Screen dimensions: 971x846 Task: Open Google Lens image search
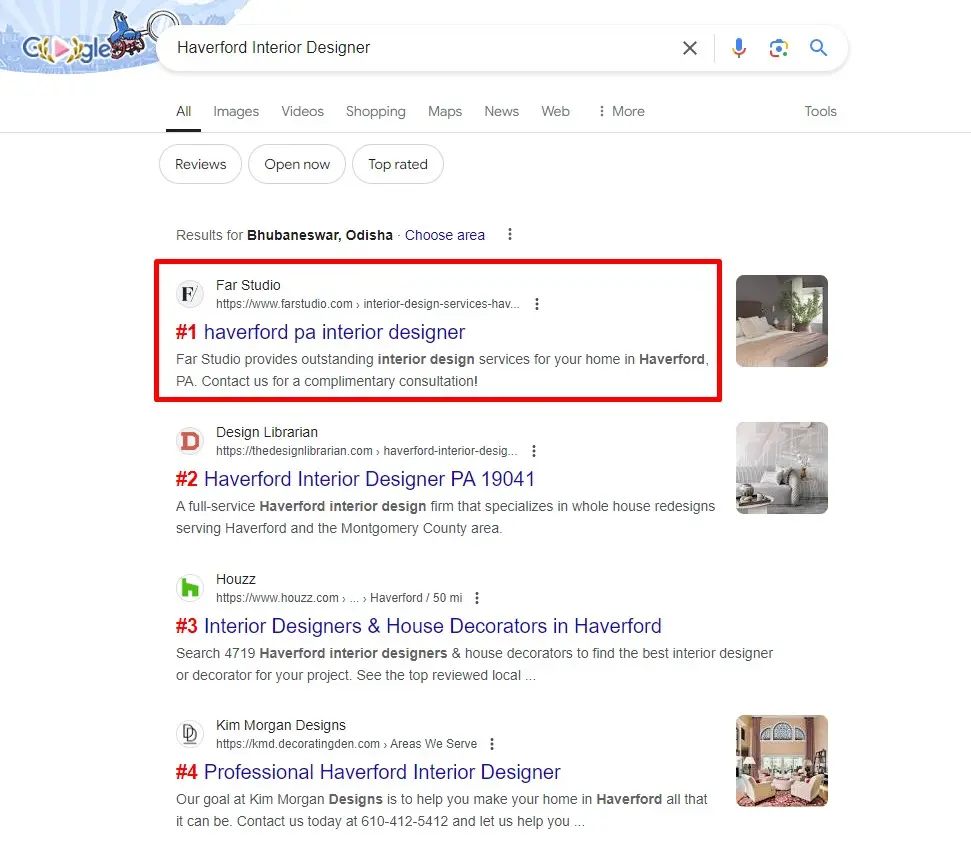click(x=779, y=48)
